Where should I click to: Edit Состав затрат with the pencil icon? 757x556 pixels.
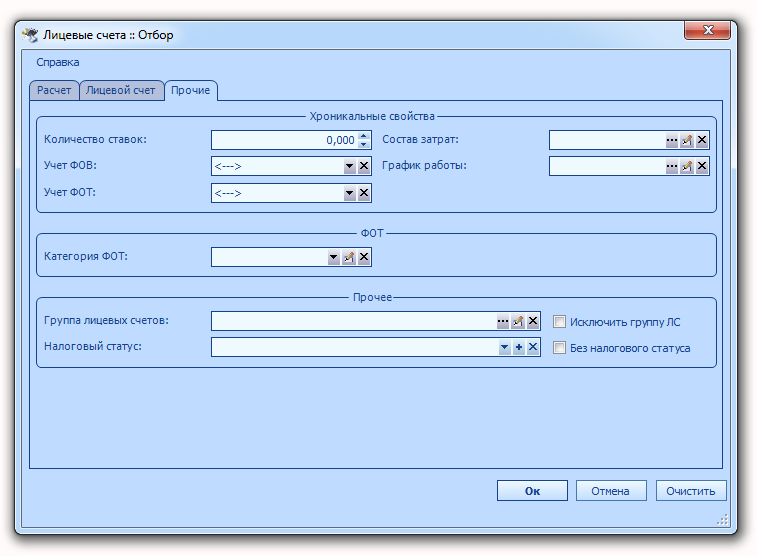coord(687,140)
